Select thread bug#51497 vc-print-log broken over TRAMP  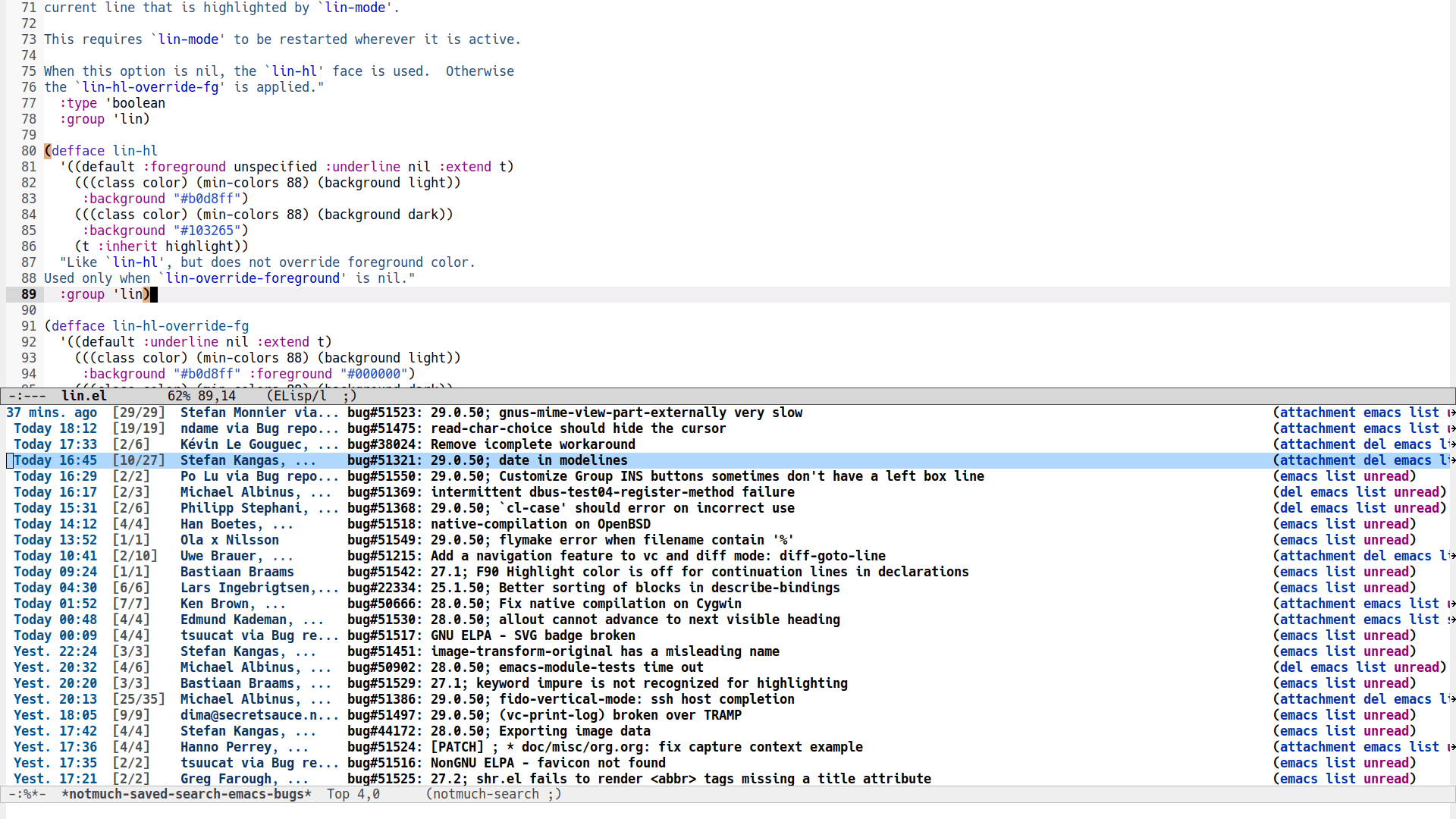coord(544,715)
